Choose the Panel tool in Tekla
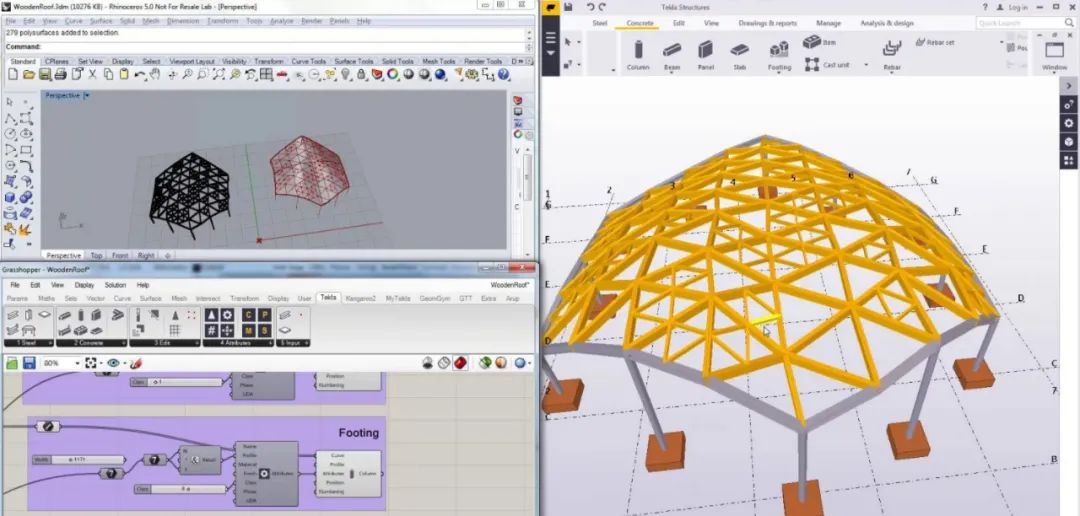Screen dimensions: 1080x516 [x=705, y=52]
